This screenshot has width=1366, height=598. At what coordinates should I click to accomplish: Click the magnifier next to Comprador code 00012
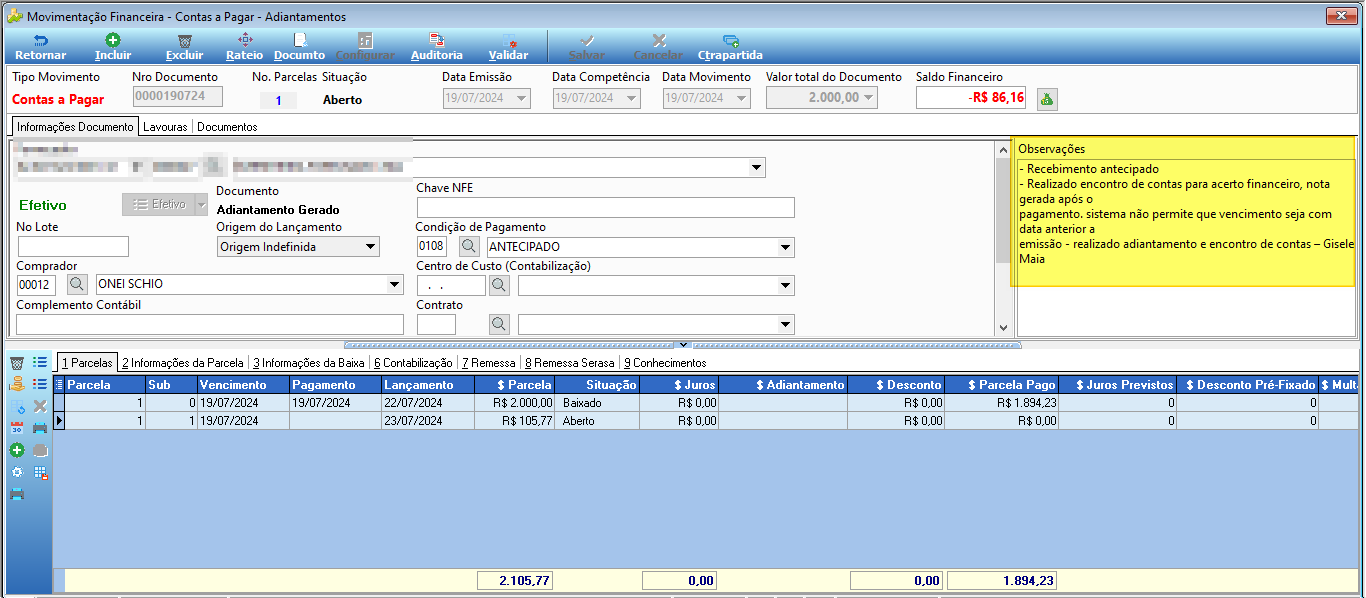point(78,284)
